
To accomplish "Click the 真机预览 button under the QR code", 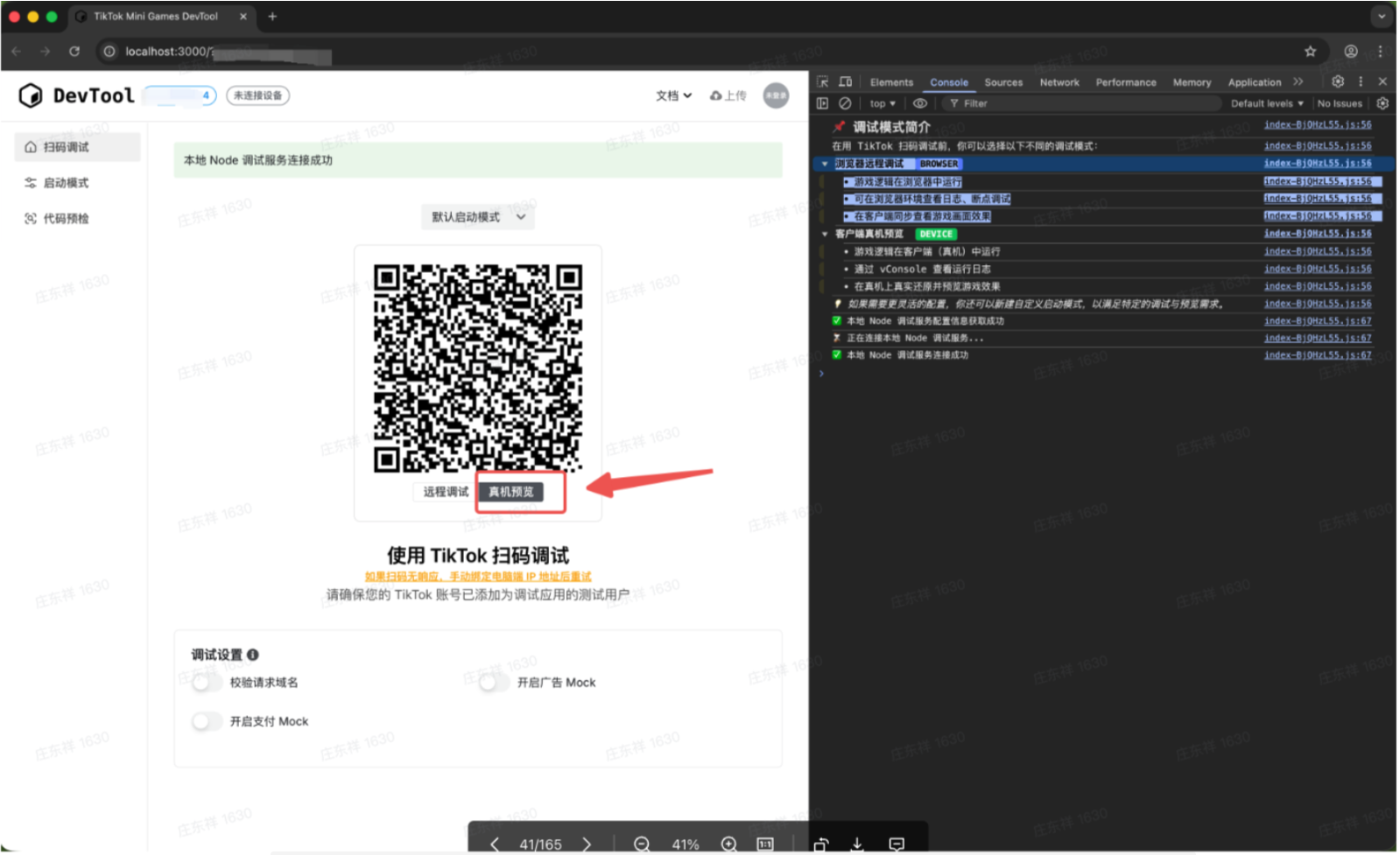I will coord(511,492).
